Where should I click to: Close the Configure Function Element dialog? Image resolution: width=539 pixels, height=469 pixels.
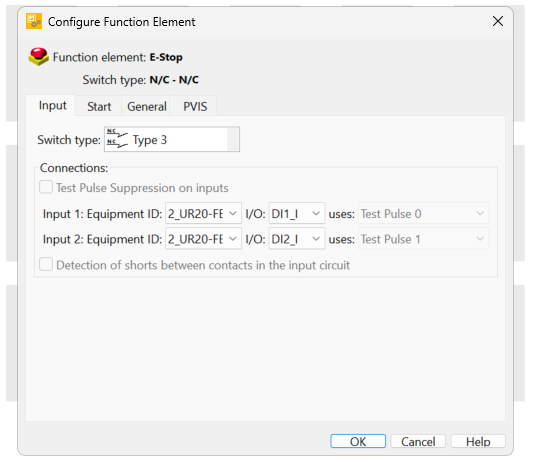(x=498, y=21)
